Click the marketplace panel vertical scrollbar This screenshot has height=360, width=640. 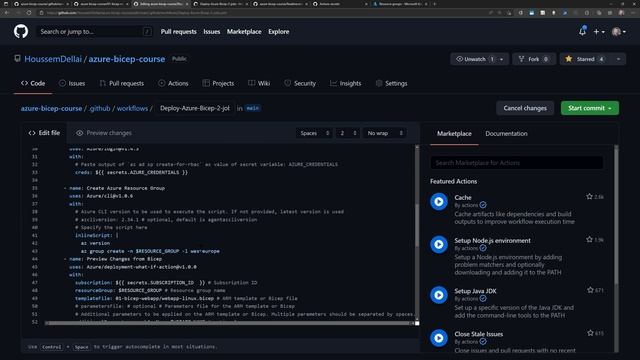click(616, 216)
